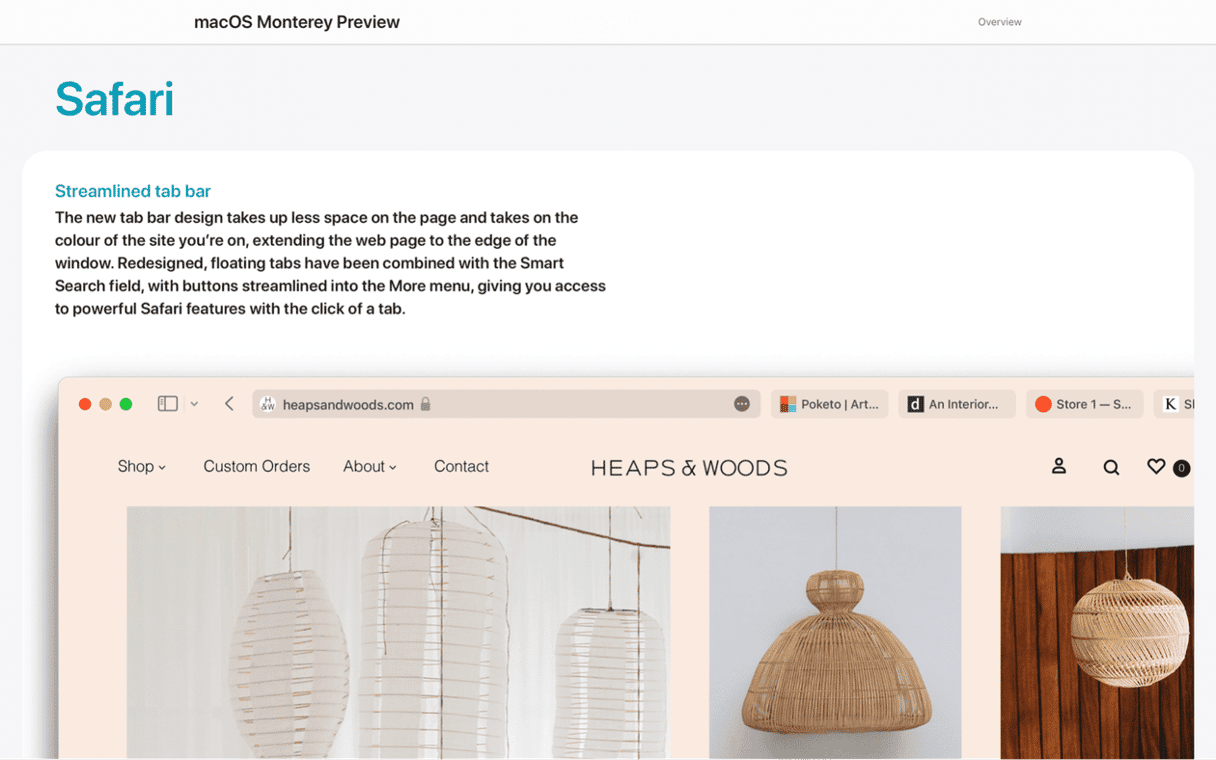This screenshot has width=1216, height=760.
Task: Open the Contact page
Action: pyautogui.click(x=461, y=466)
